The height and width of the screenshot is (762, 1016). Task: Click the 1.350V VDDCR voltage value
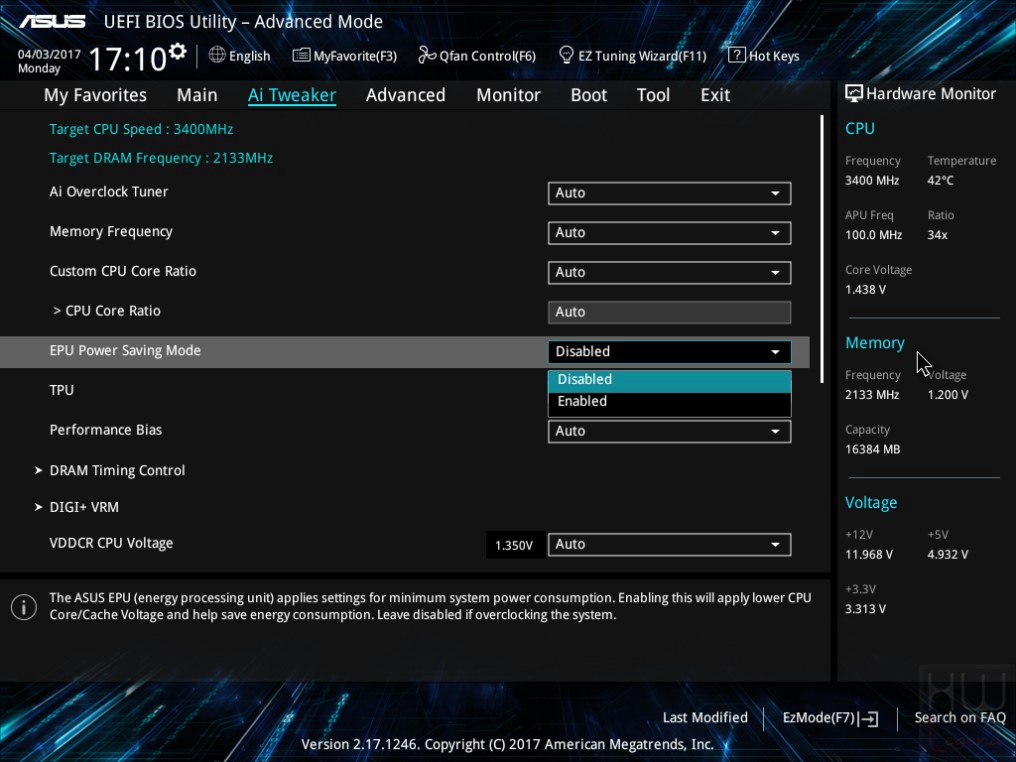[514, 546]
